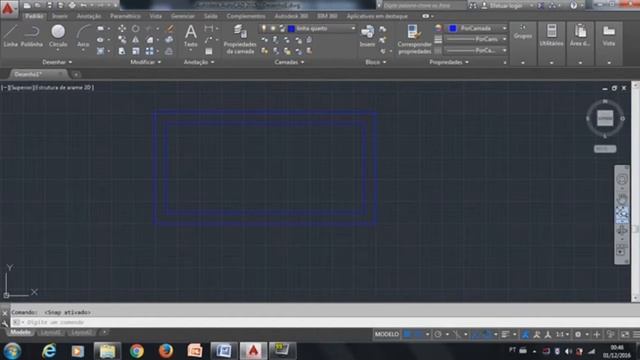Toggle lineweight display in status bar
640x360 pixels.
505,334
